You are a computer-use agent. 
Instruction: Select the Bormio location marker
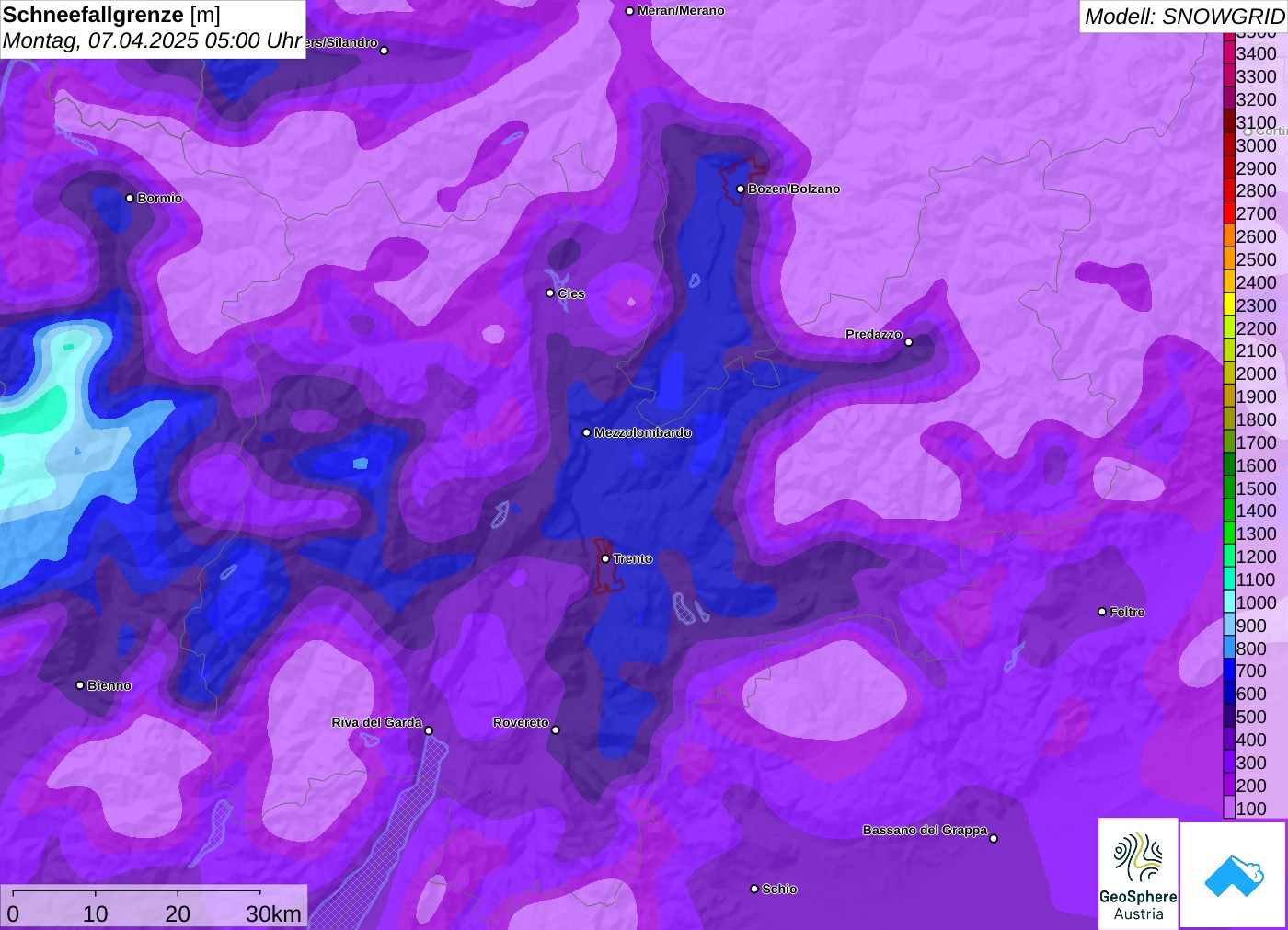point(130,198)
